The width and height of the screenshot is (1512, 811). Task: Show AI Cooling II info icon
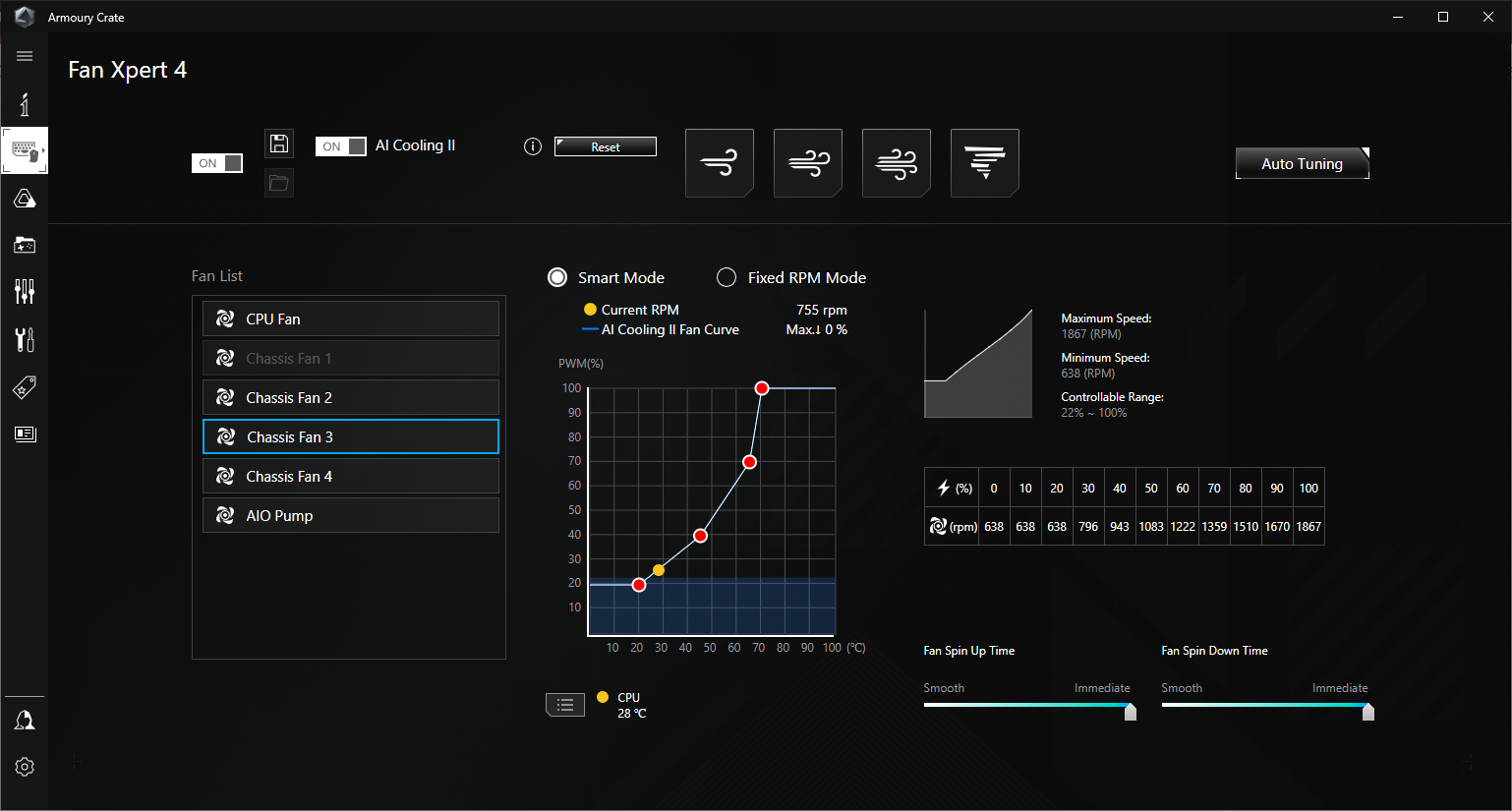[533, 146]
